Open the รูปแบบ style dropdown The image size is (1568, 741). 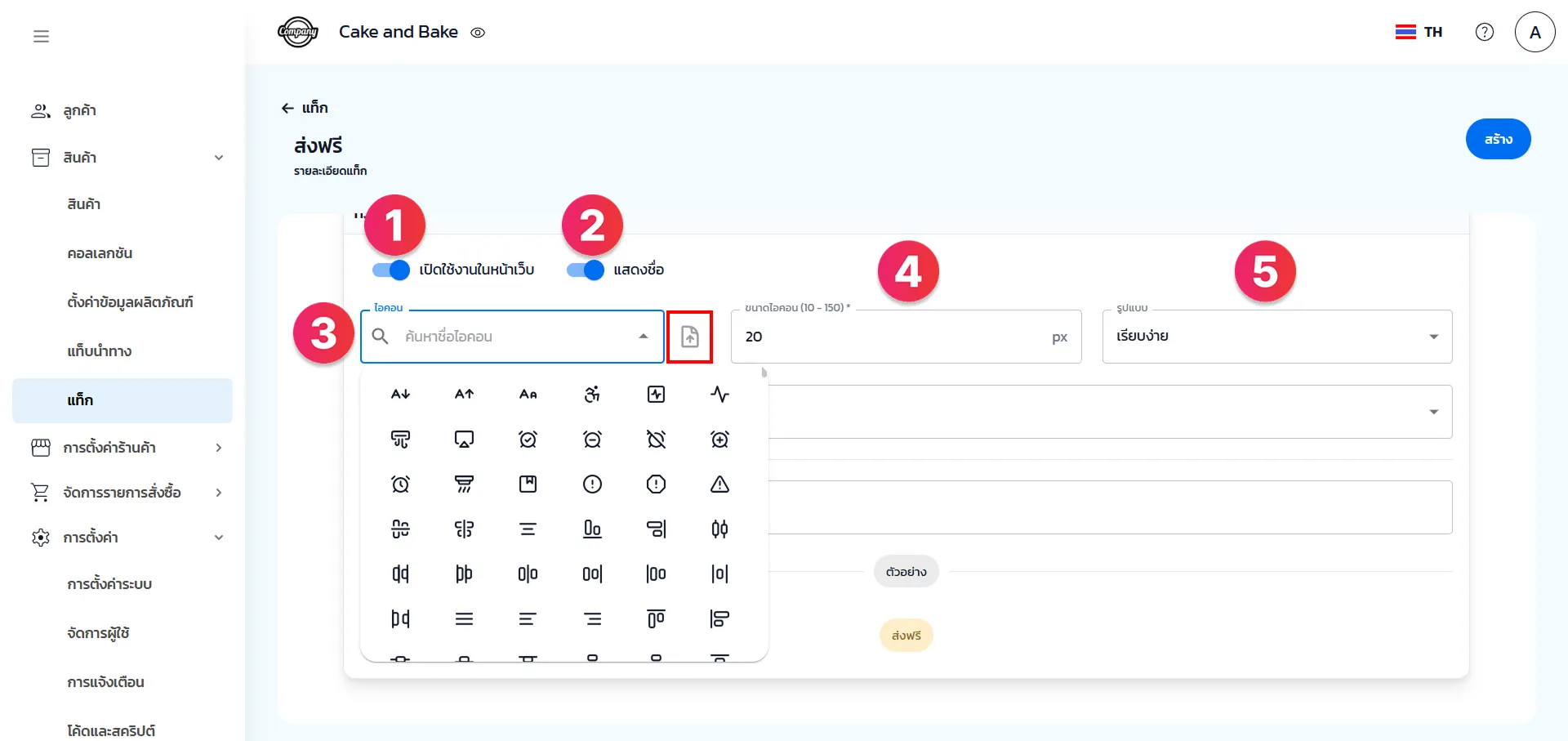pos(1276,337)
